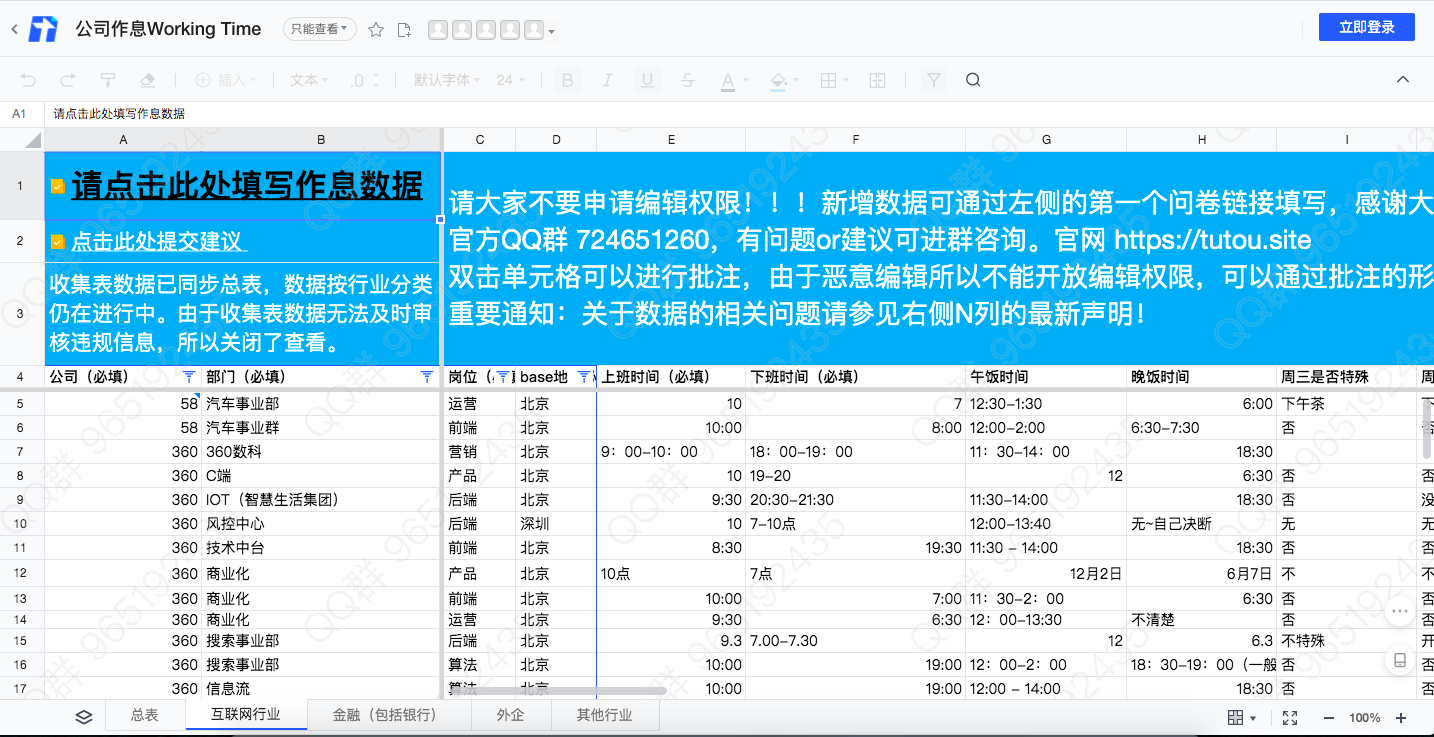Open filter dropdown on 部门（必填） column

coord(427,377)
